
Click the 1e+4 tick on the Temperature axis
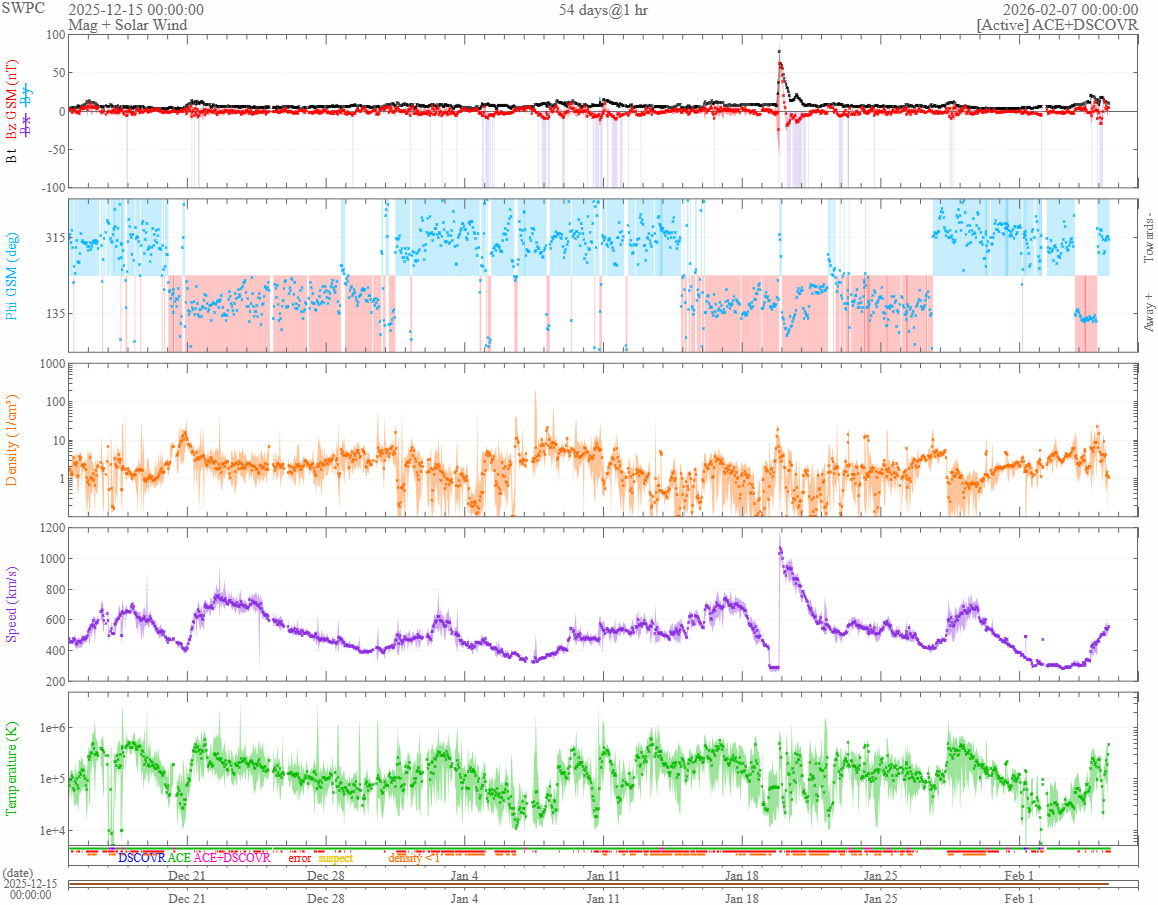[52, 831]
